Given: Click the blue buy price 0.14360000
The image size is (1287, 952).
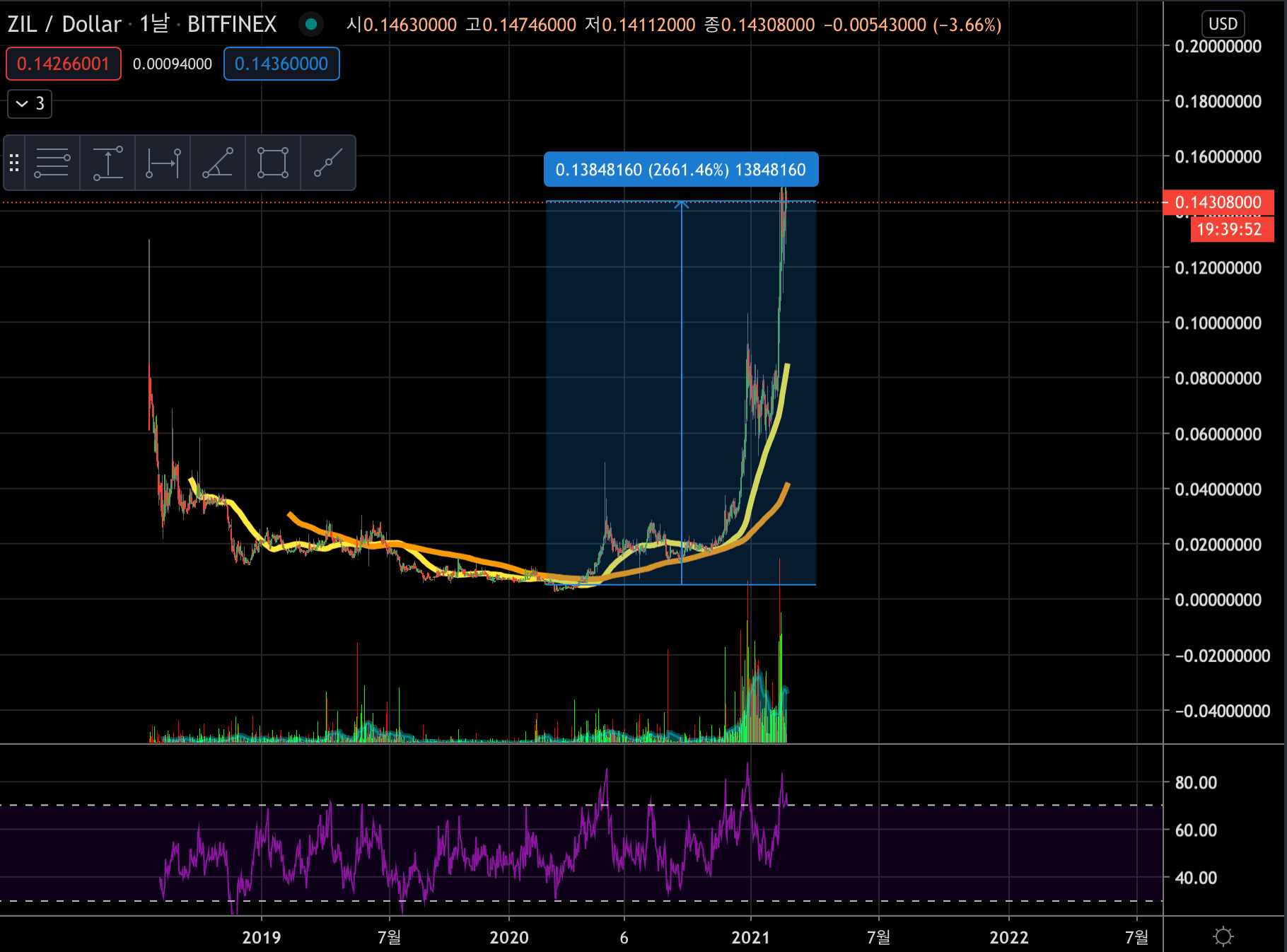Looking at the screenshot, I should (x=281, y=64).
